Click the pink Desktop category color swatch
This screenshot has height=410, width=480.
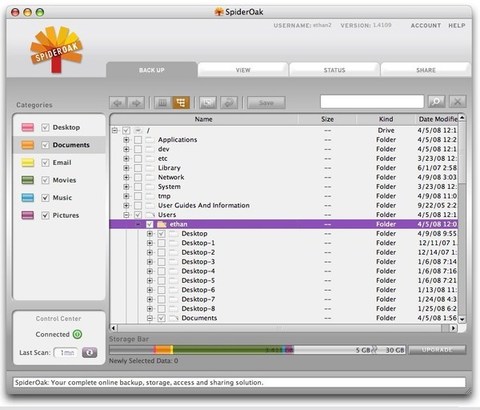[28, 127]
